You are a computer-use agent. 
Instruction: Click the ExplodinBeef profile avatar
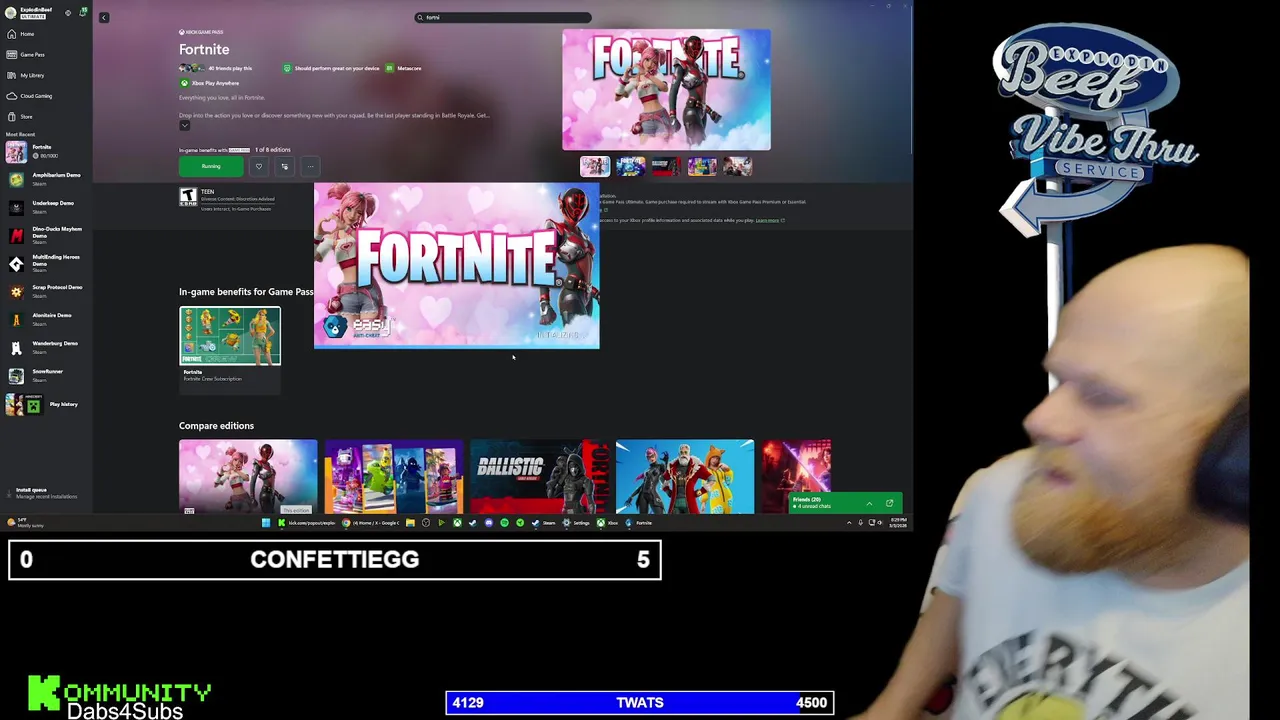coord(11,13)
